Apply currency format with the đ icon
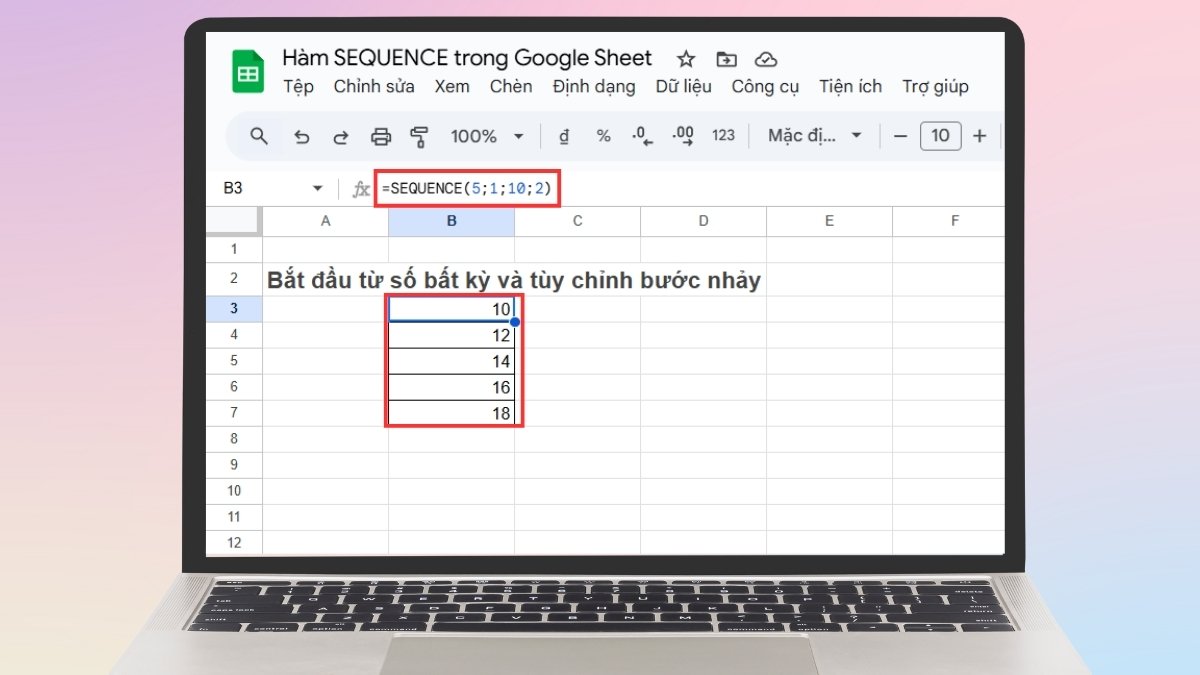Image resolution: width=1200 pixels, height=675 pixels. tap(563, 136)
